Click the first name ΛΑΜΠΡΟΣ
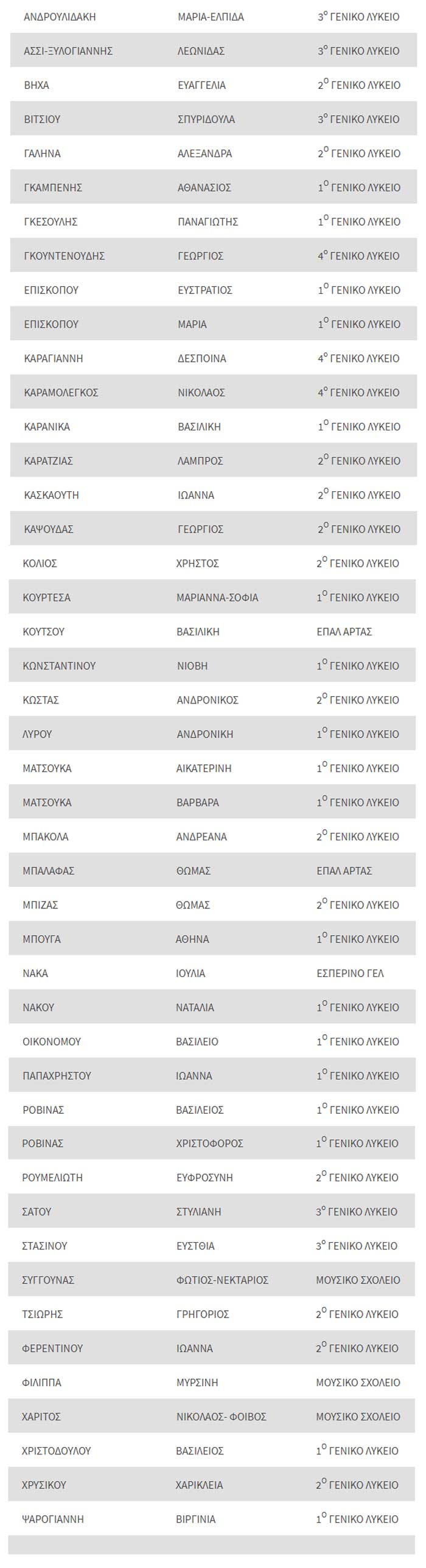This screenshot has height=1568, width=426. [200, 461]
